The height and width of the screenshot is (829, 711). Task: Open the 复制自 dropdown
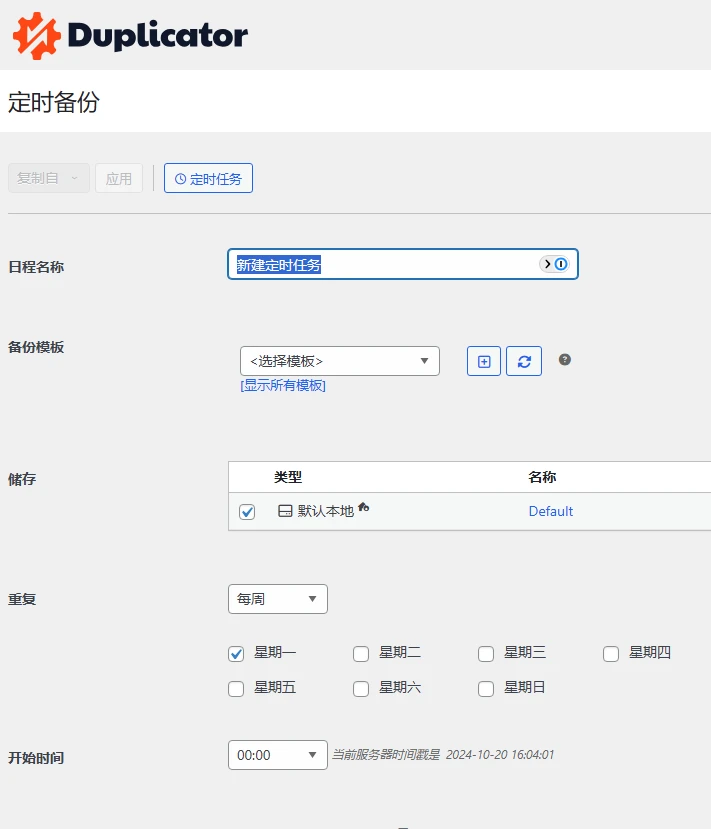tap(49, 178)
